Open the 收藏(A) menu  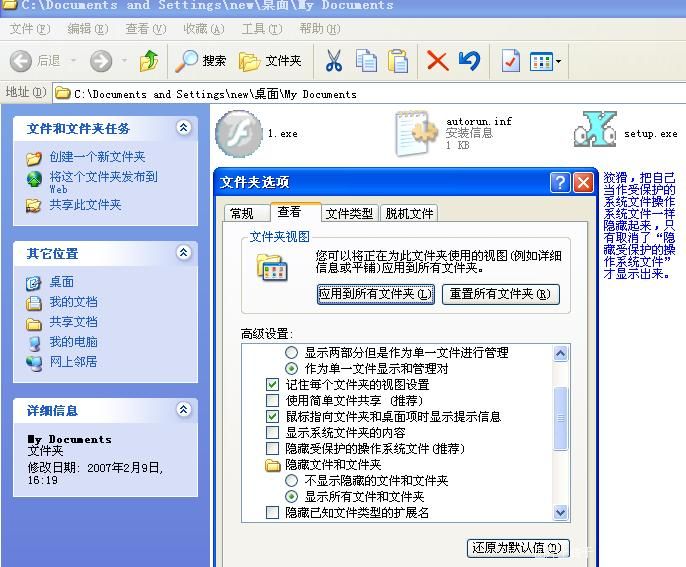point(203,29)
